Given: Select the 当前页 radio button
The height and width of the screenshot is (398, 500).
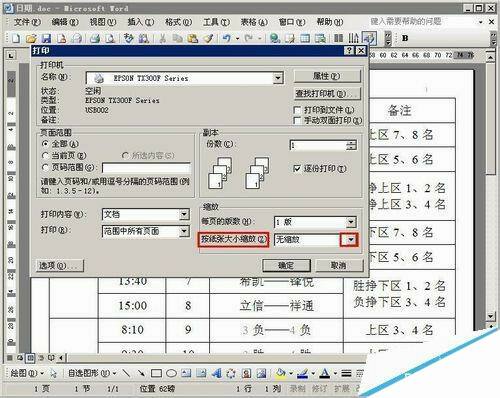Looking at the screenshot, I should pos(45,156).
